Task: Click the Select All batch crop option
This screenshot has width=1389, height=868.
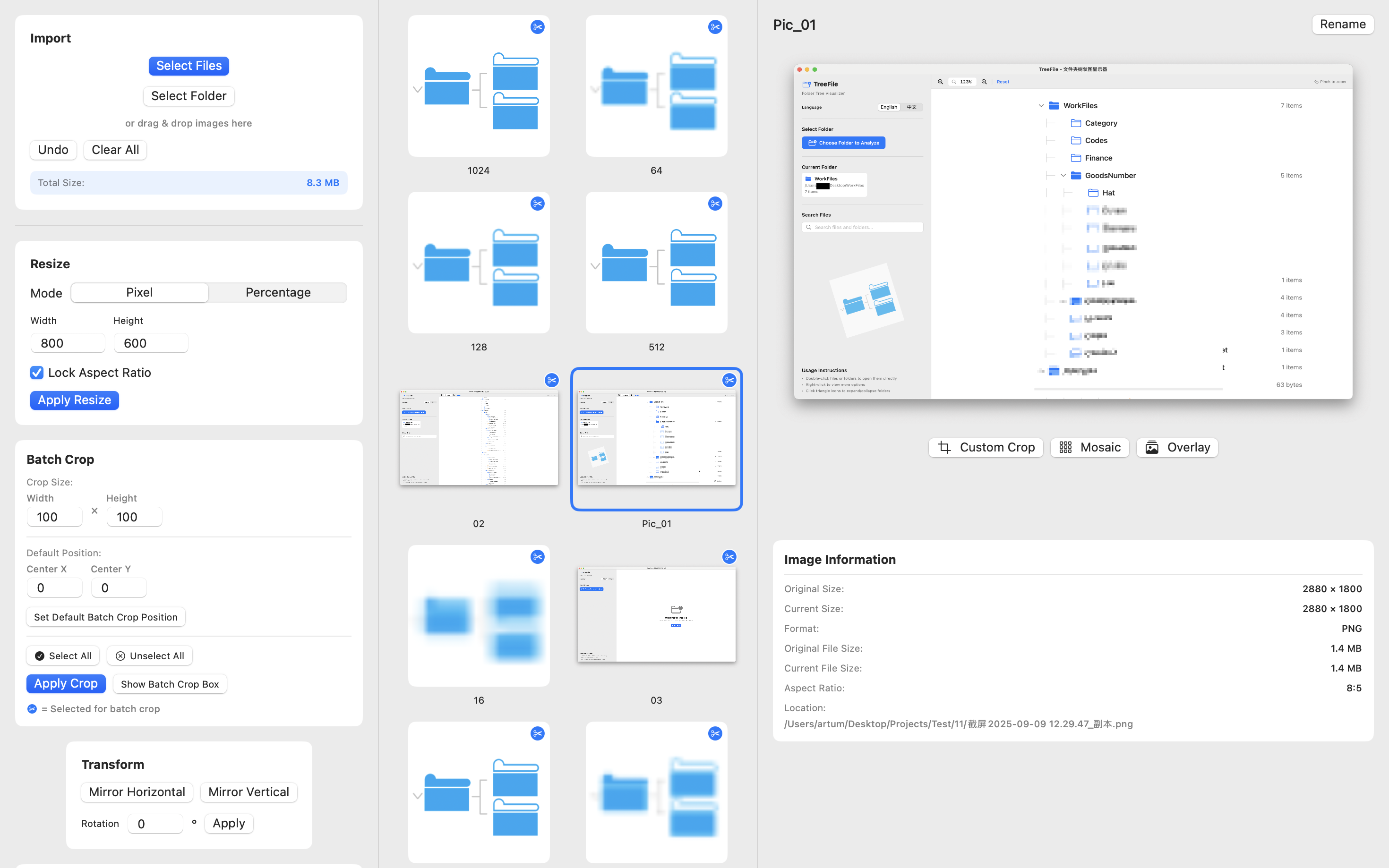Action: tap(63, 655)
